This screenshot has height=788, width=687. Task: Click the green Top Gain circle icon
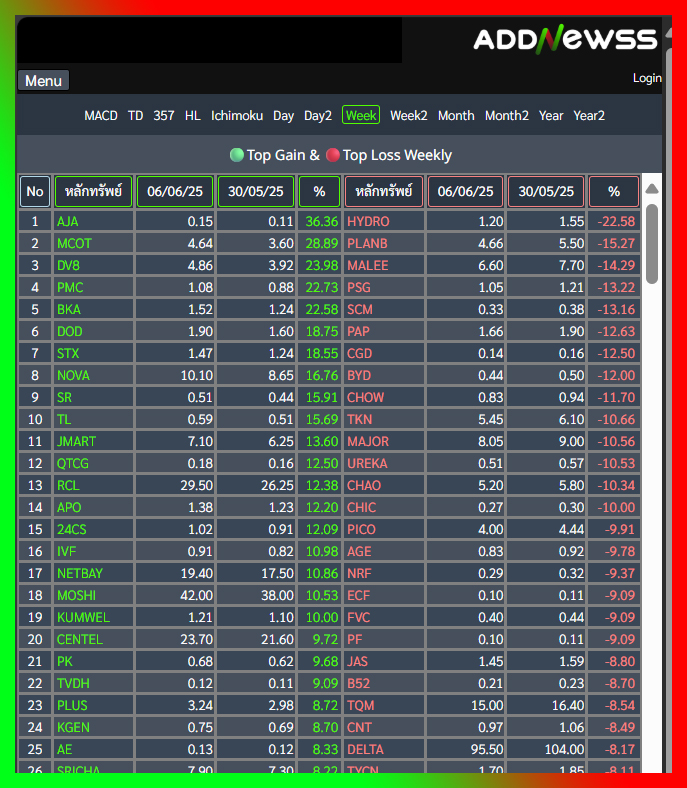click(x=237, y=155)
